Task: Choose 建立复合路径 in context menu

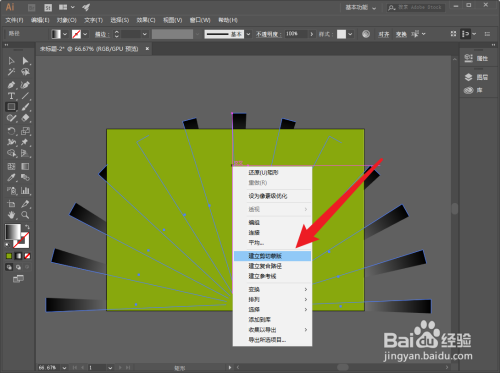Action: pos(272,266)
